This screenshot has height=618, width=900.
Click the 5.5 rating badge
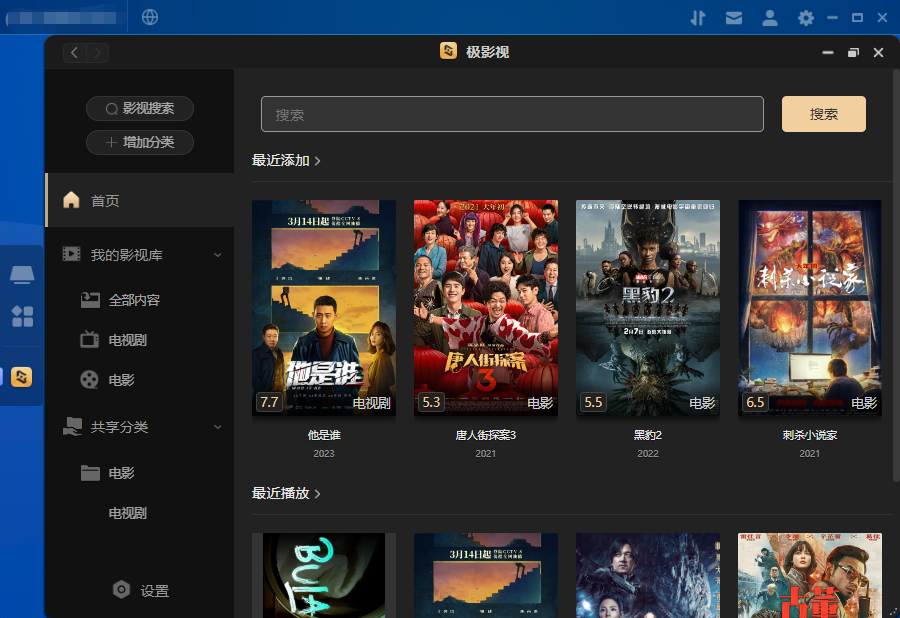point(593,402)
